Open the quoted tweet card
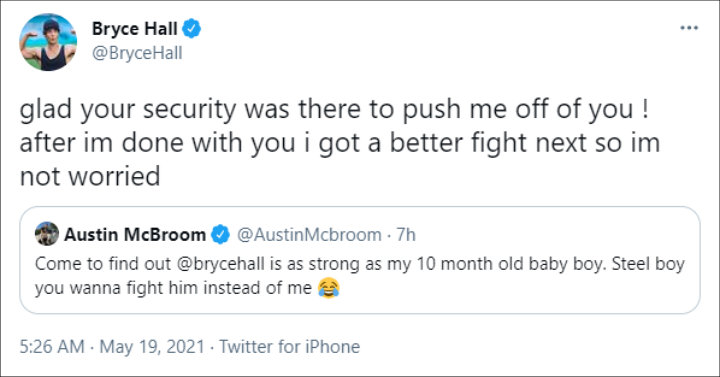Screen dimensions: 720x377 [360, 260]
